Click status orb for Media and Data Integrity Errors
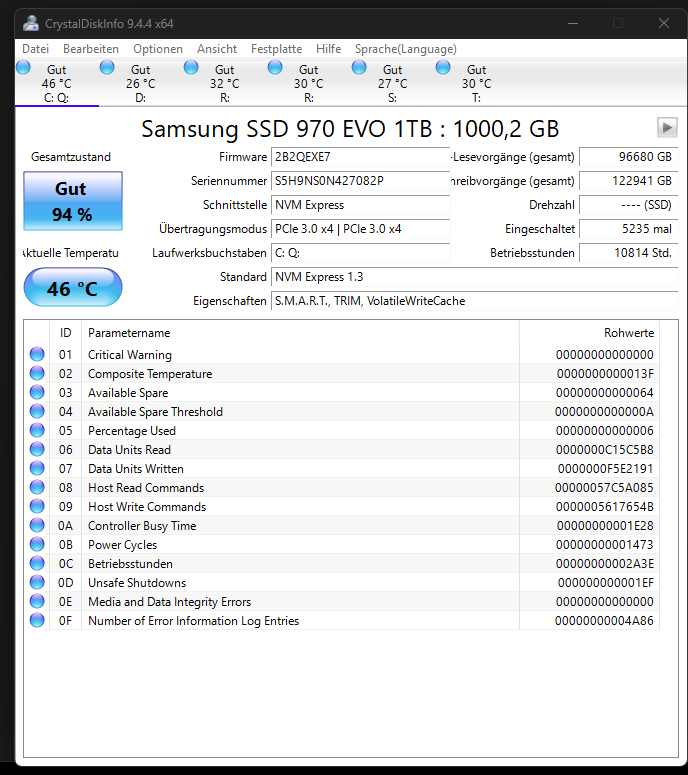The height and width of the screenshot is (775, 688). click(37, 602)
